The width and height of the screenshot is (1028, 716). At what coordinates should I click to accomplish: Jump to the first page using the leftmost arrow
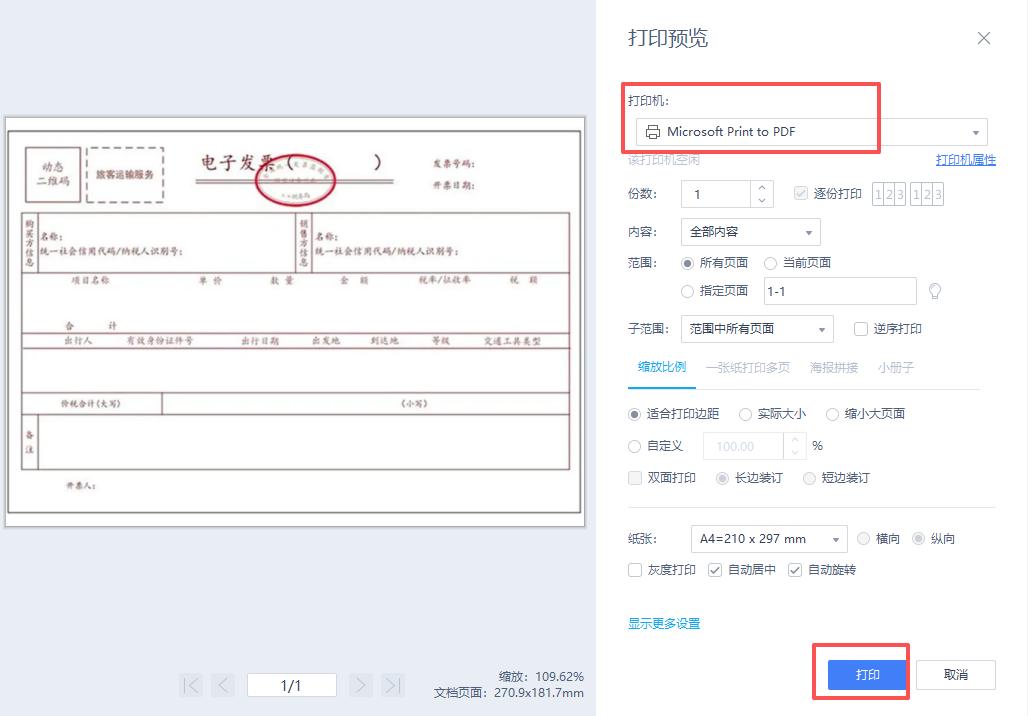pyautogui.click(x=190, y=685)
